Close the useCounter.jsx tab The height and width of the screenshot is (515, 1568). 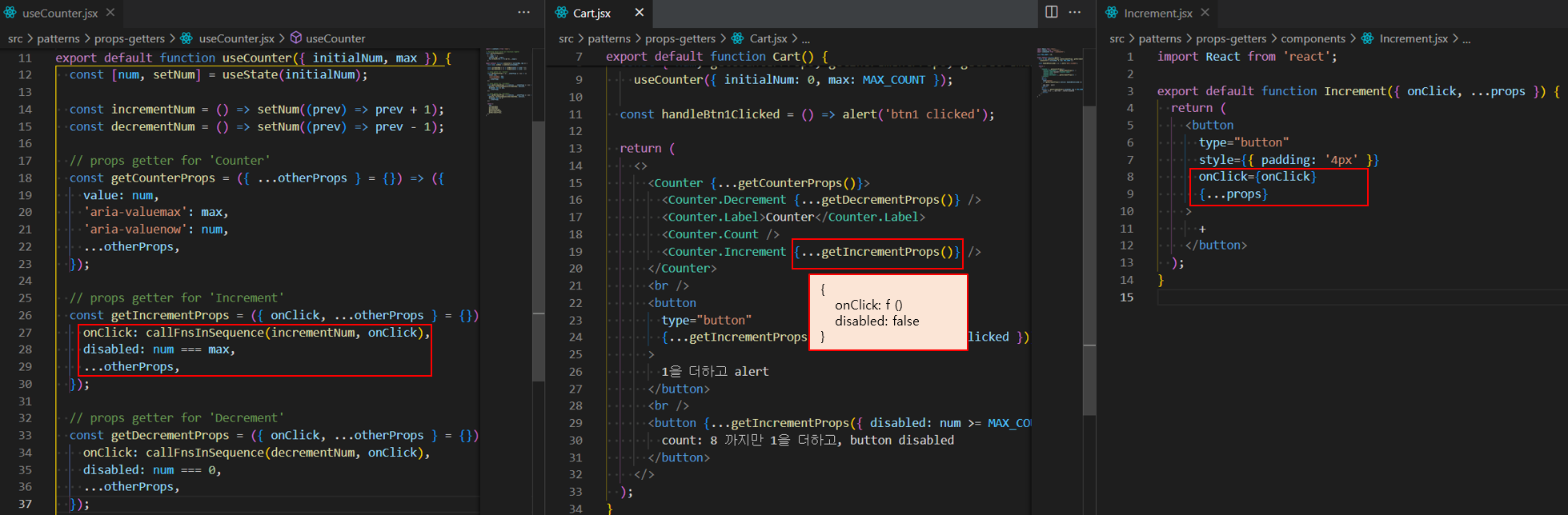click(110, 13)
